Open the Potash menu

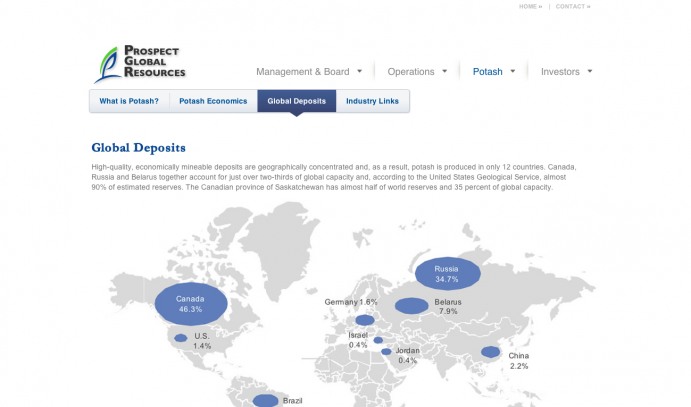coord(487,72)
